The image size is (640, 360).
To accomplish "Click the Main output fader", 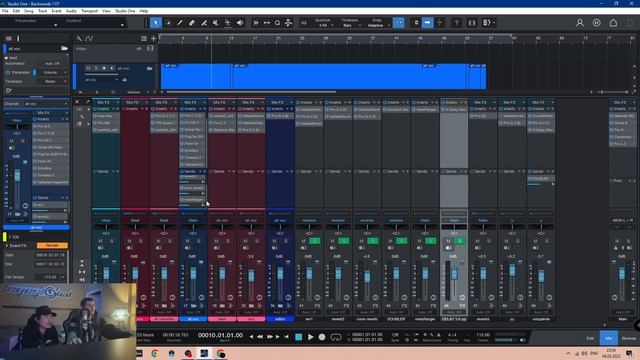I will [622, 273].
